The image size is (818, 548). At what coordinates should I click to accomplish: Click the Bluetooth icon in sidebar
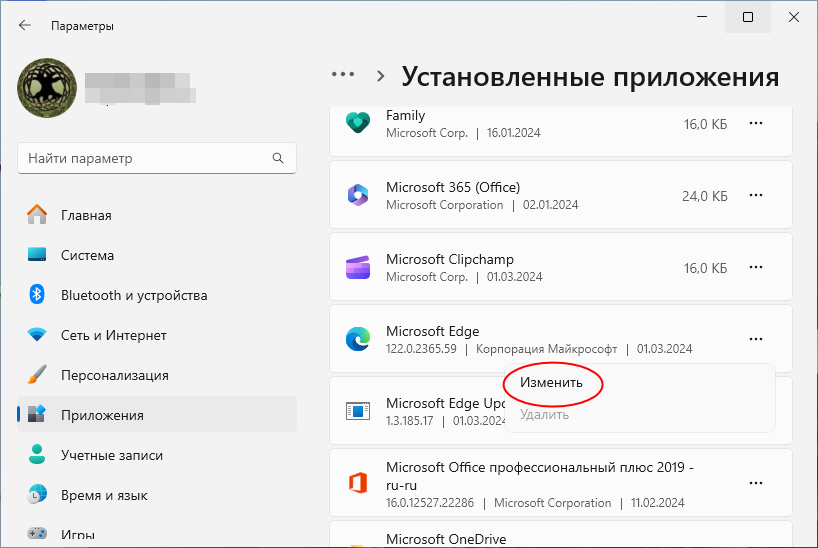coord(37,295)
